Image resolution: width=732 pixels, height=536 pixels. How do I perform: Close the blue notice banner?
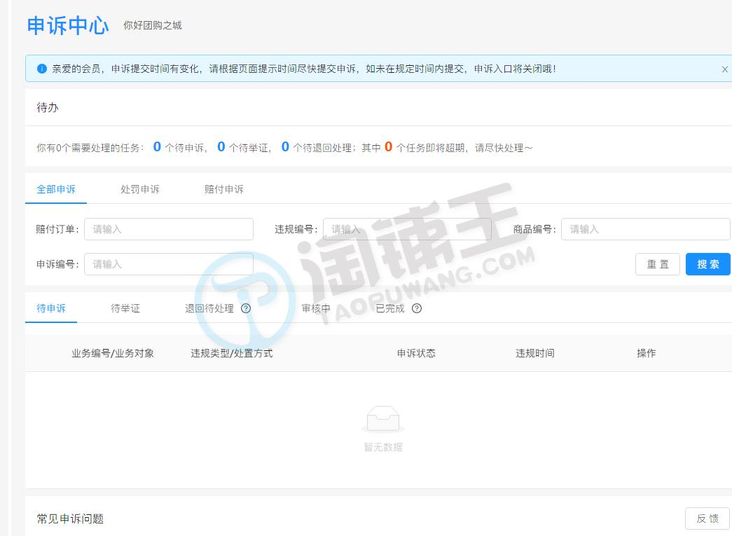pyautogui.click(x=725, y=69)
